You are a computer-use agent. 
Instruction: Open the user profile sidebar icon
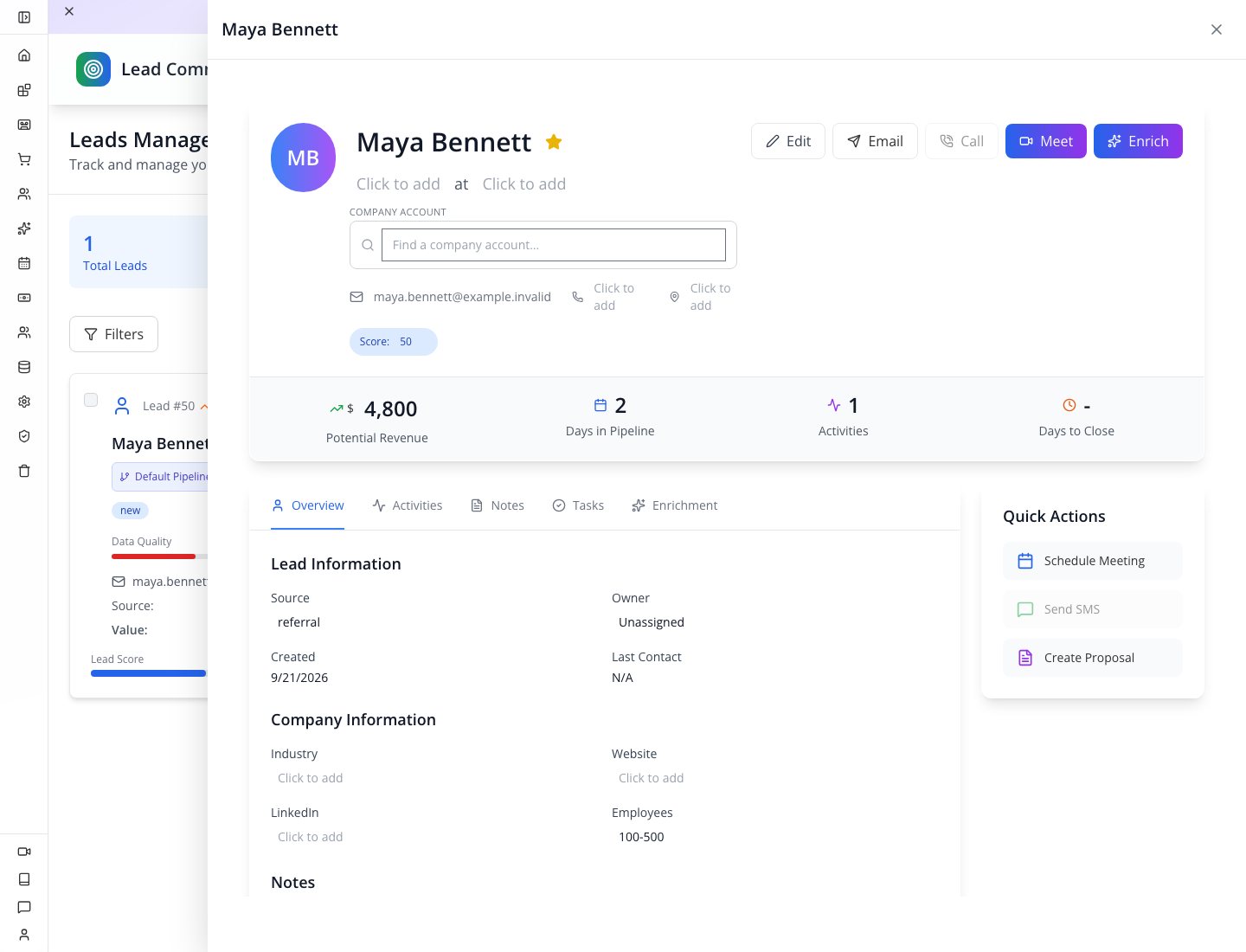[24, 935]
